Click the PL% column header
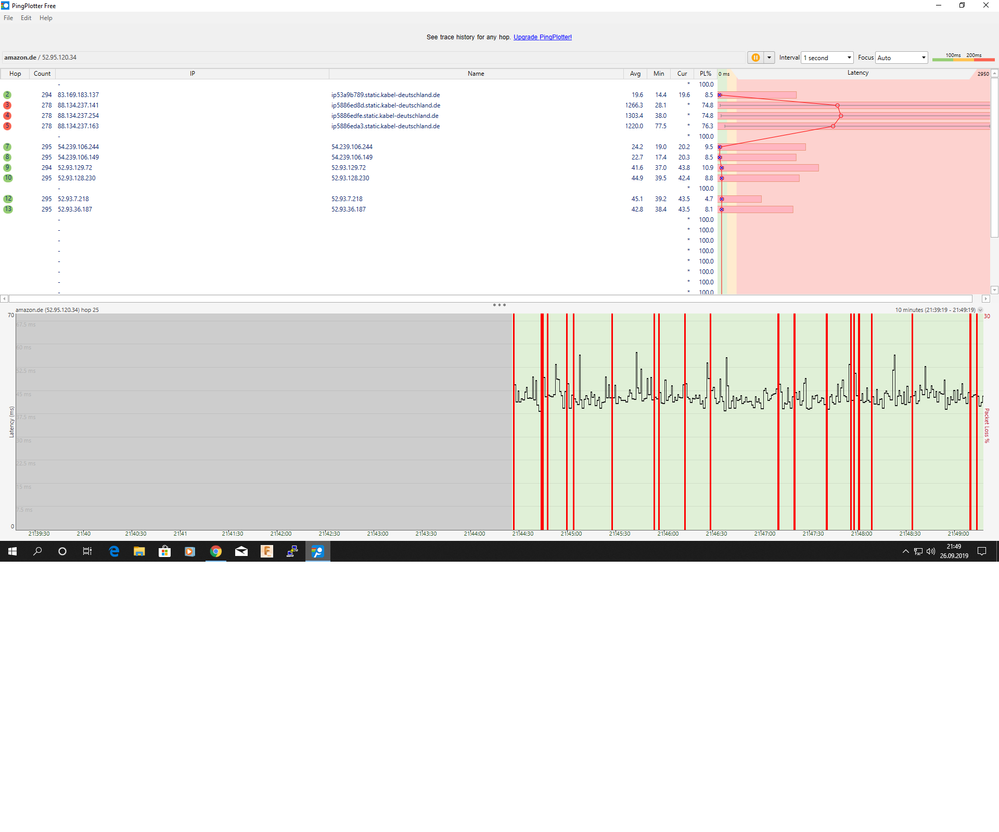 point(705,74)
